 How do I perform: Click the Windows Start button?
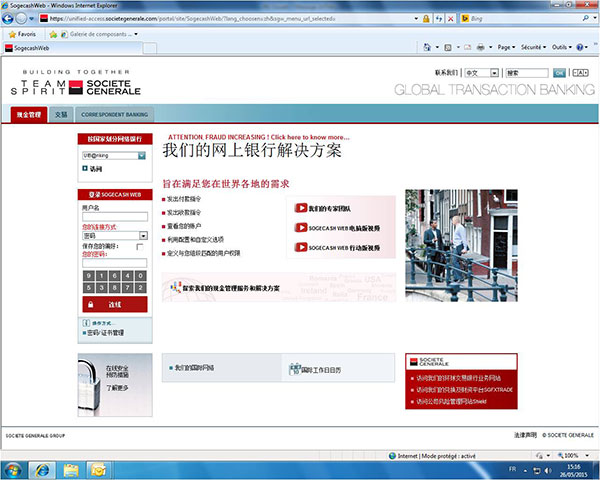pos(13,468)
